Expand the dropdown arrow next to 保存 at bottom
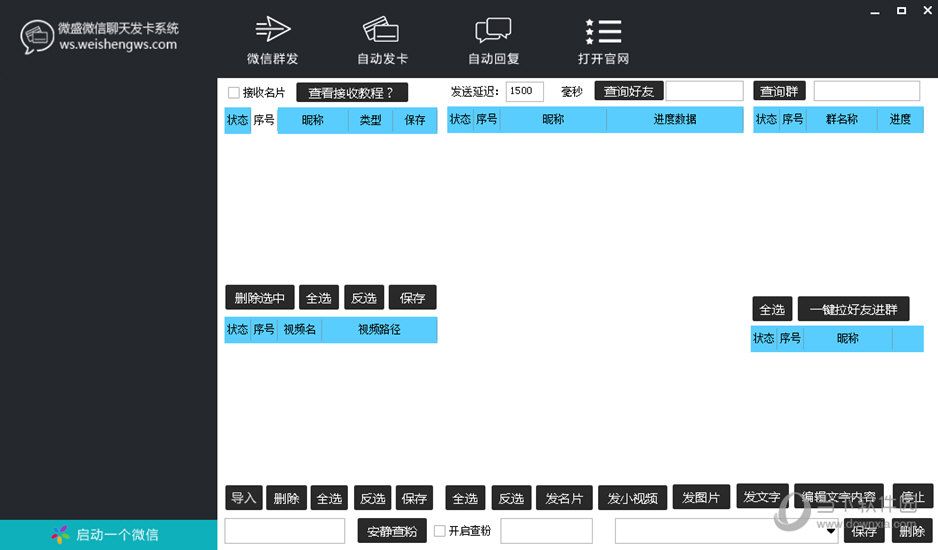This screenshot has height=550, width=938. pos(832,532)
